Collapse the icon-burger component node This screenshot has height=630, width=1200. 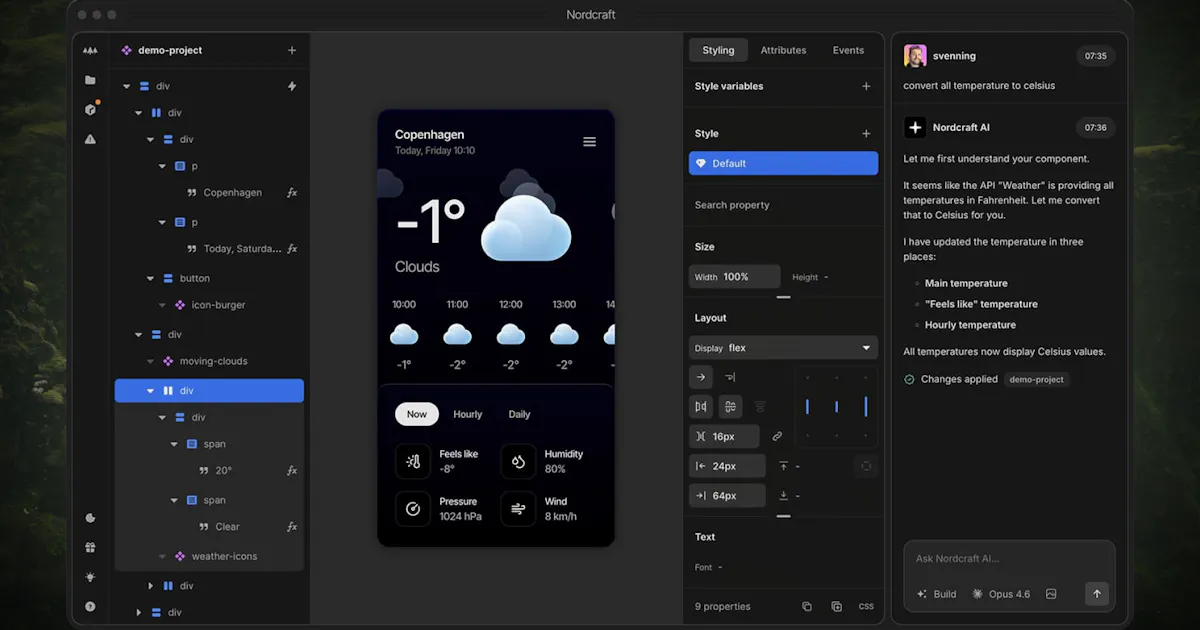click(162, 305)
